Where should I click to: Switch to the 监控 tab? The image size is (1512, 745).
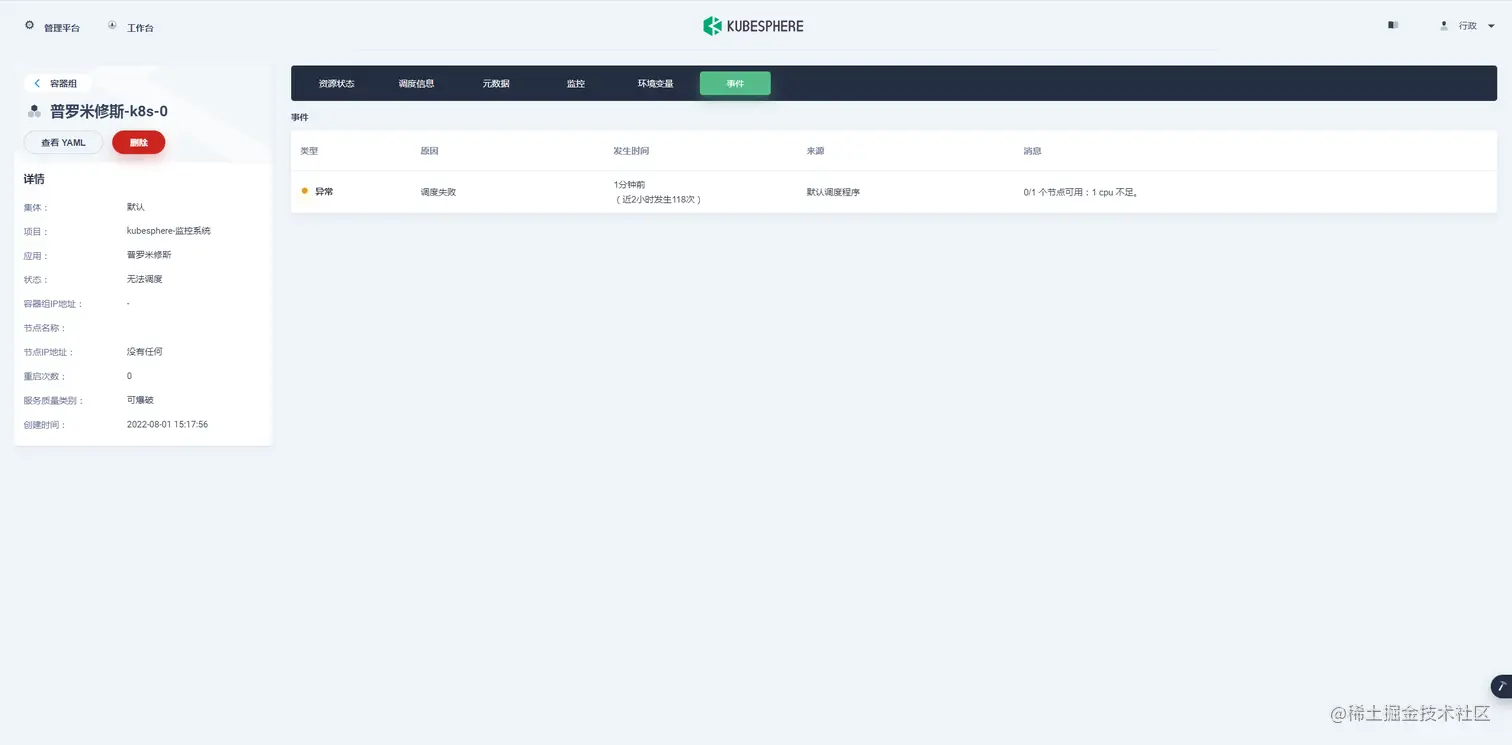tap(575, 84)
